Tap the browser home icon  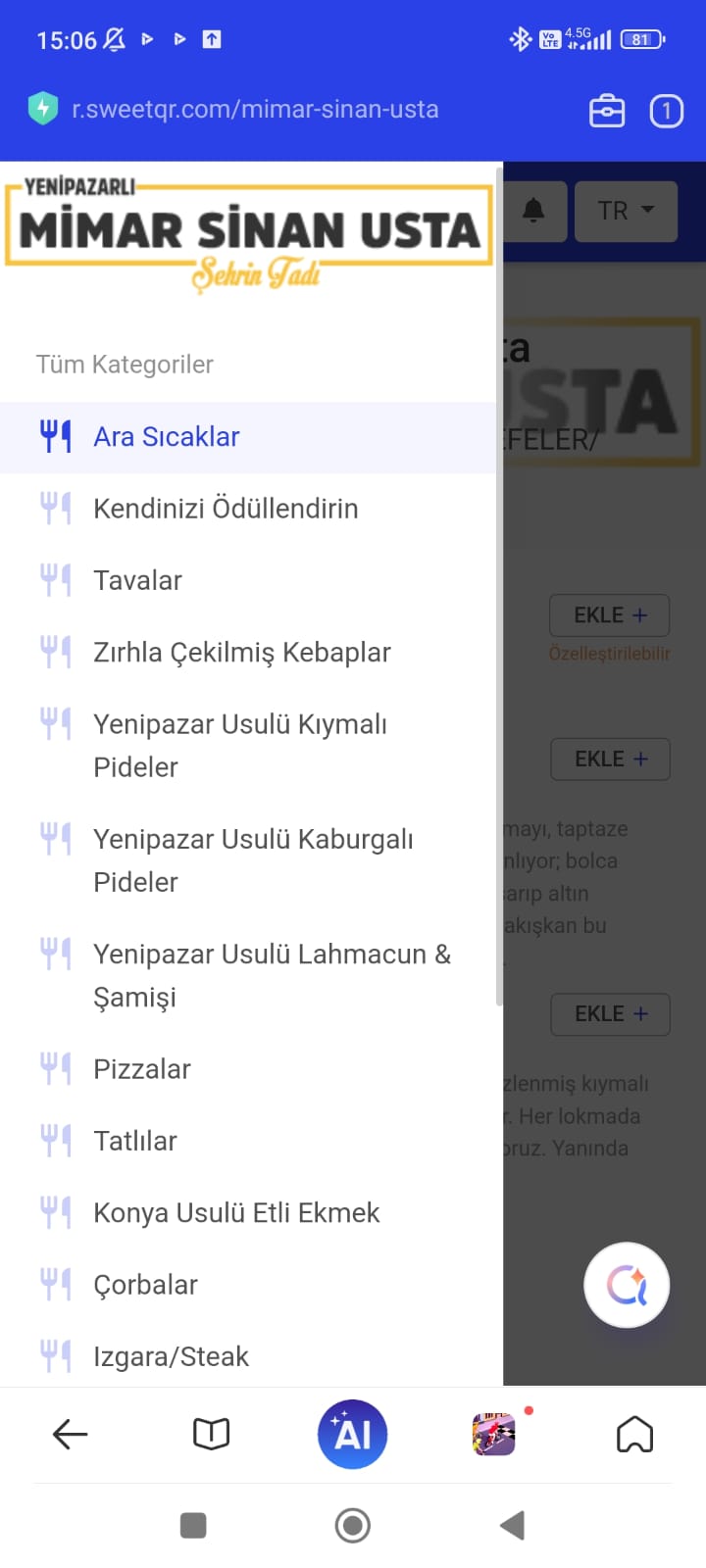(634, 1435)
